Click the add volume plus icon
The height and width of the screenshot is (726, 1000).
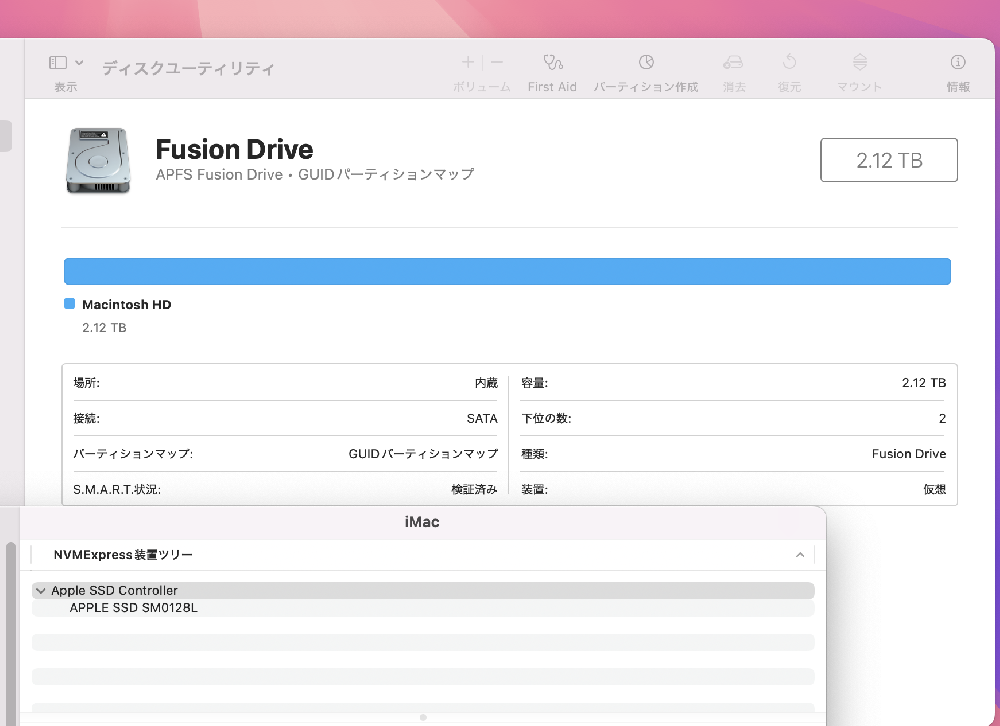(x=468, y=62)
